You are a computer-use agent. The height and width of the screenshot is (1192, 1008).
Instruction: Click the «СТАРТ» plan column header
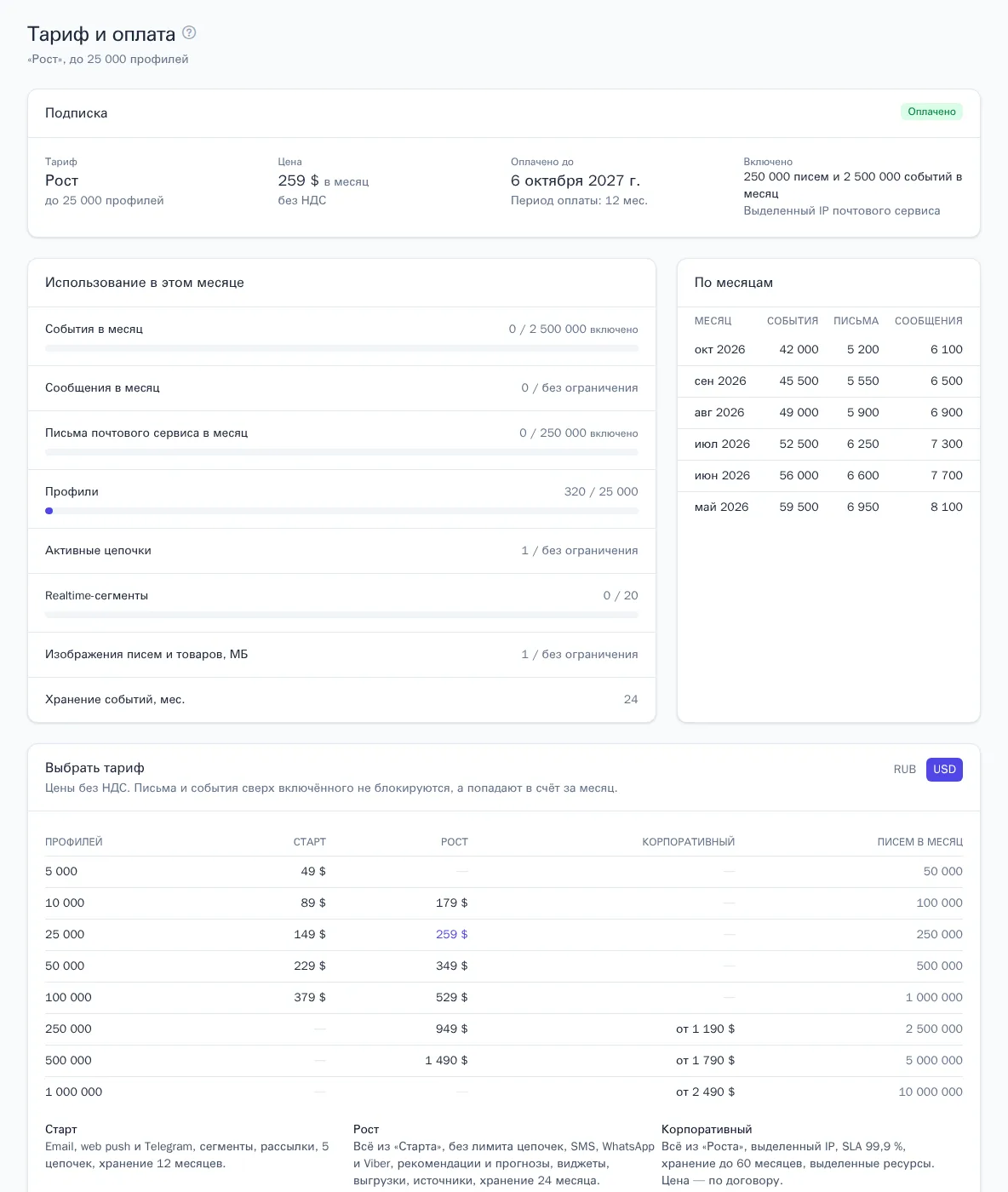(310, 842)
